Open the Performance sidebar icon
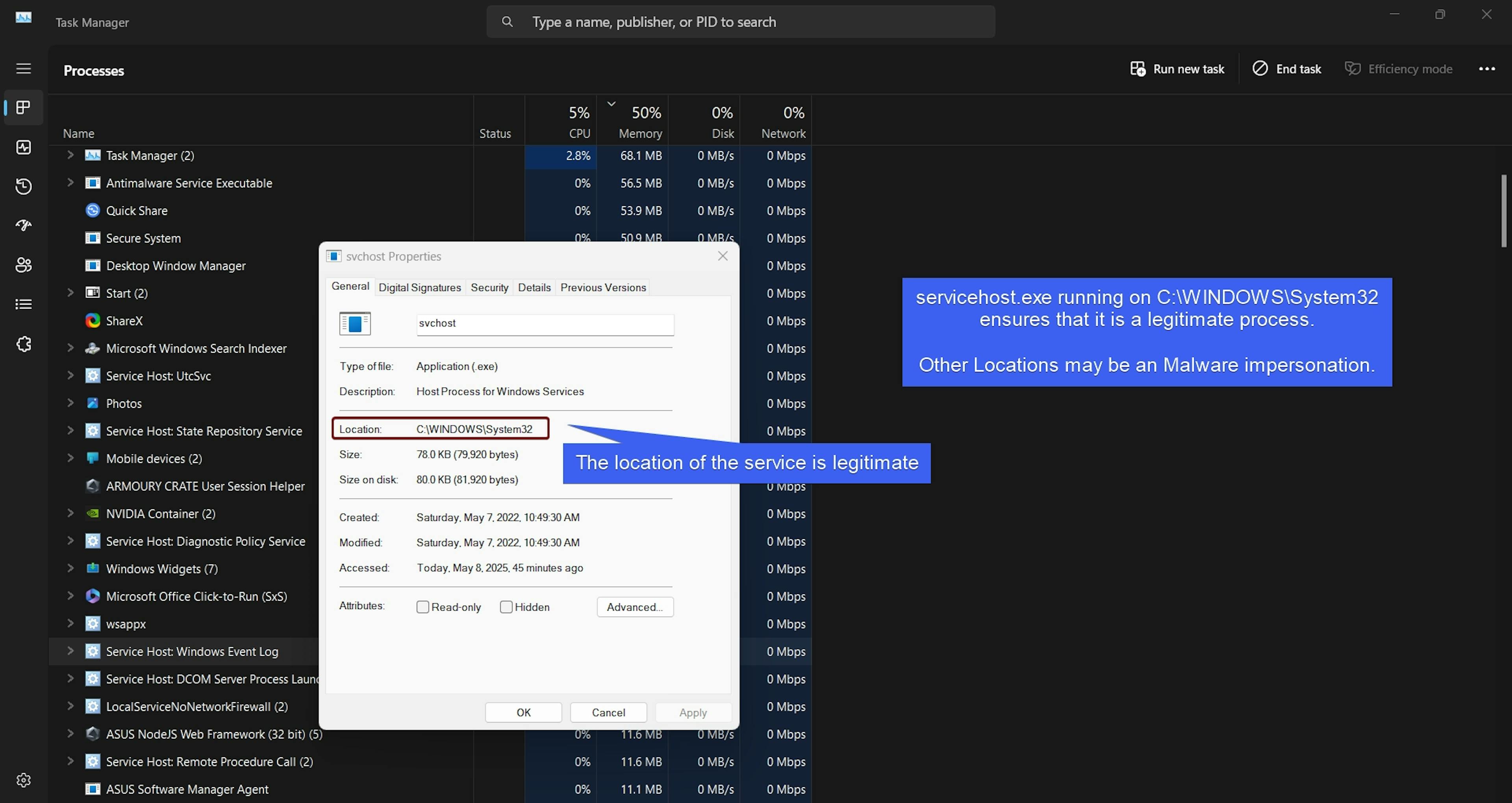 [24, 147]
